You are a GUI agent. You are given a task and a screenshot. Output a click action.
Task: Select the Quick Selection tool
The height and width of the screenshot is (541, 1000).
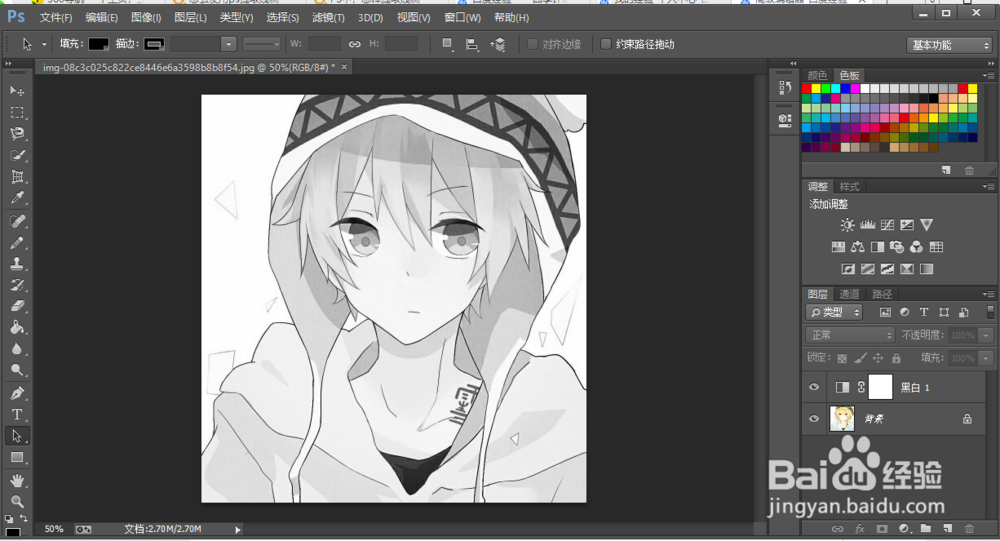pos(17,156)
